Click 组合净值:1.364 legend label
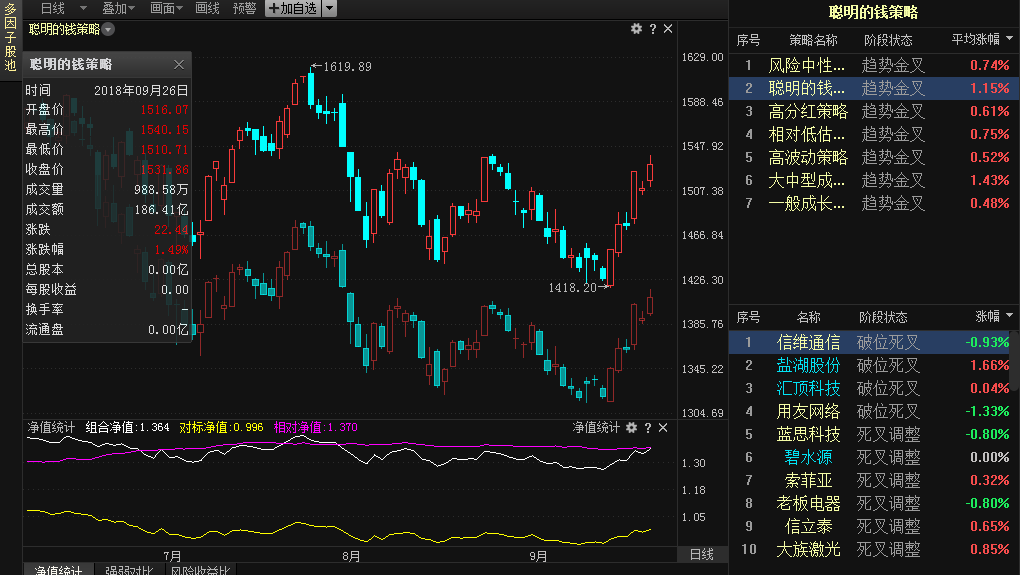 point(128,427)
